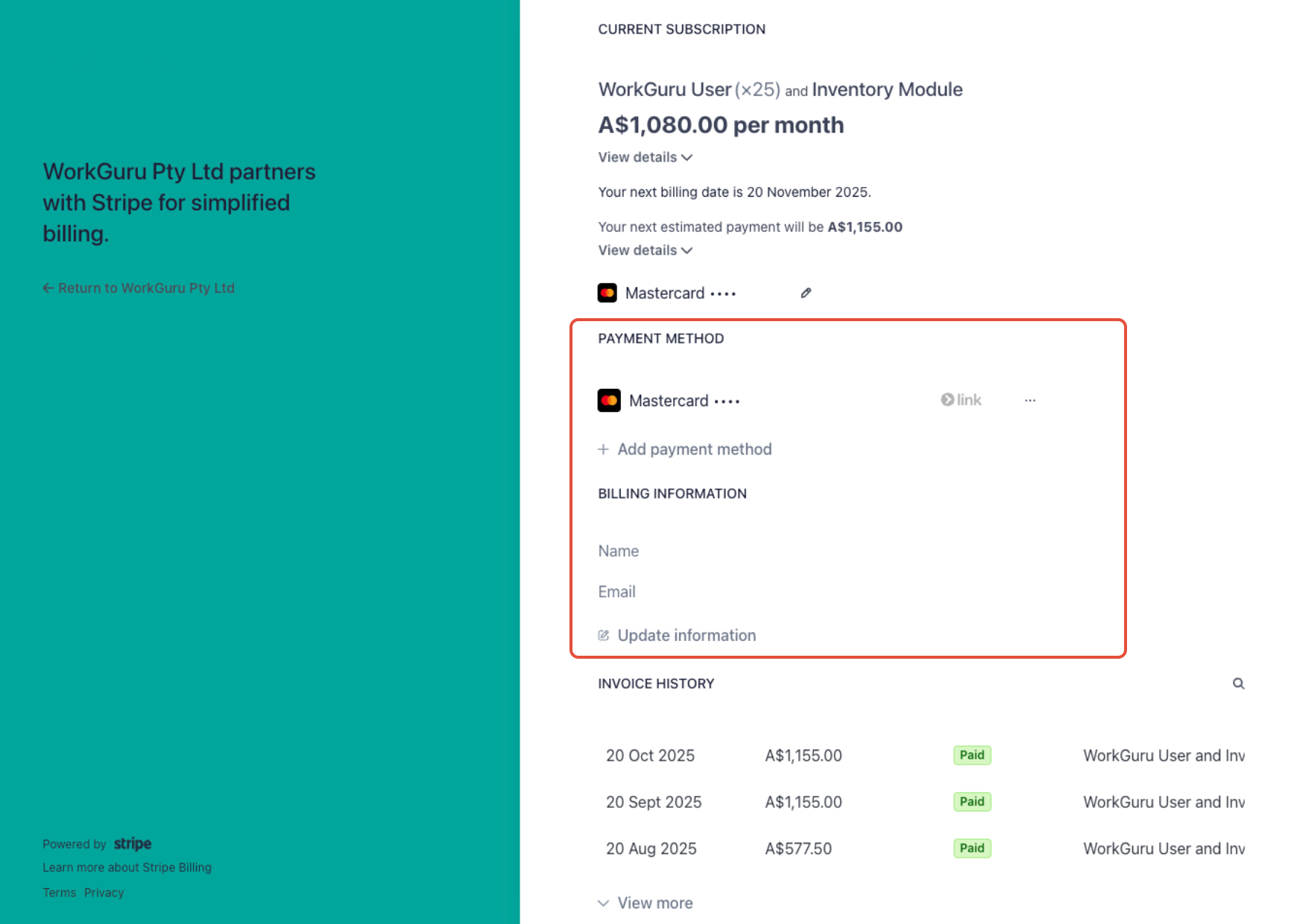1297x924 pixels.
Task: Return to WorkGuru Pty Ltd
Action: pyautogui.click(x=139, y=288)
